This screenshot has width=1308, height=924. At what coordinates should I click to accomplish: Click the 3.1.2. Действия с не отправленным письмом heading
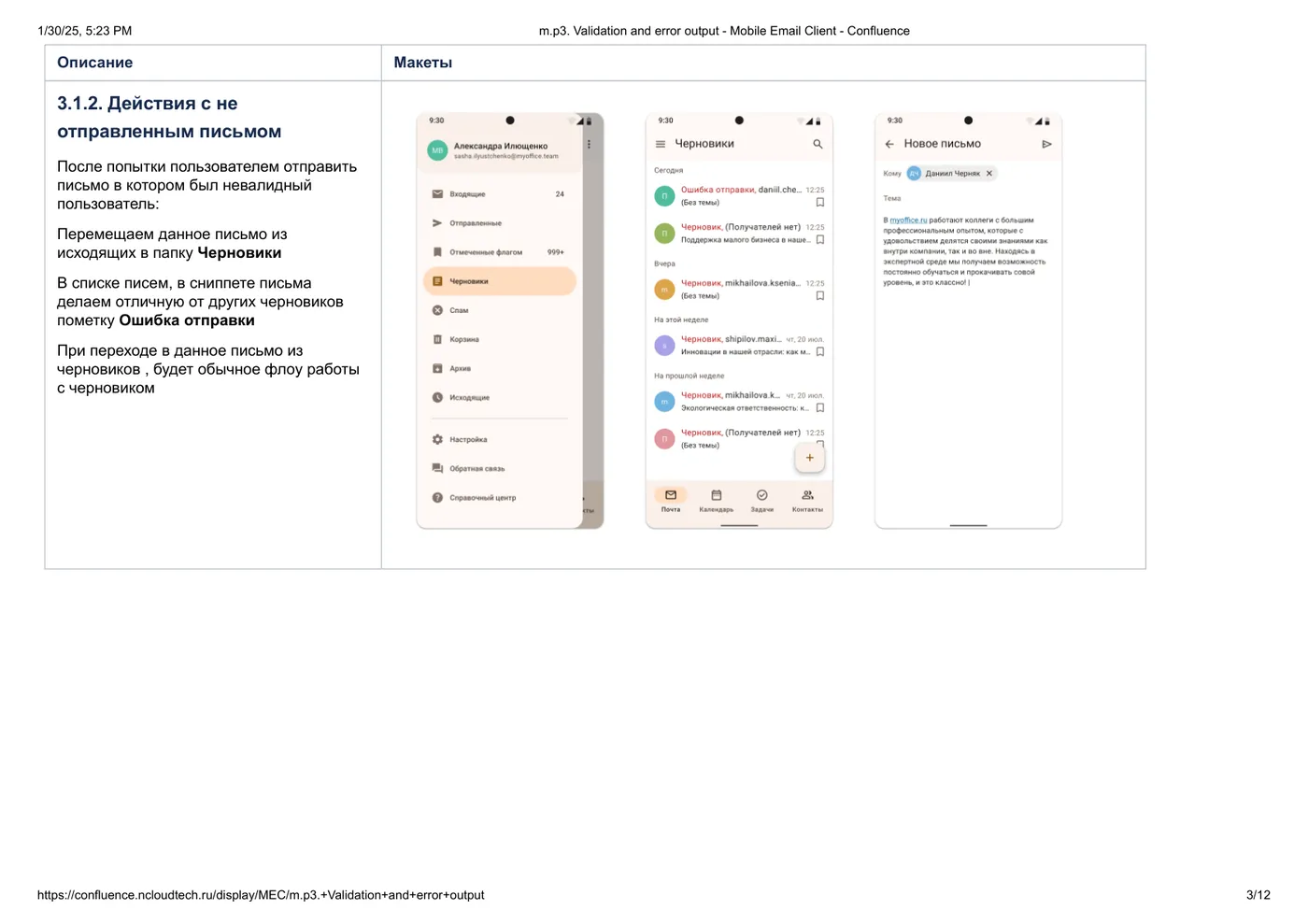(x=169, y=118)
